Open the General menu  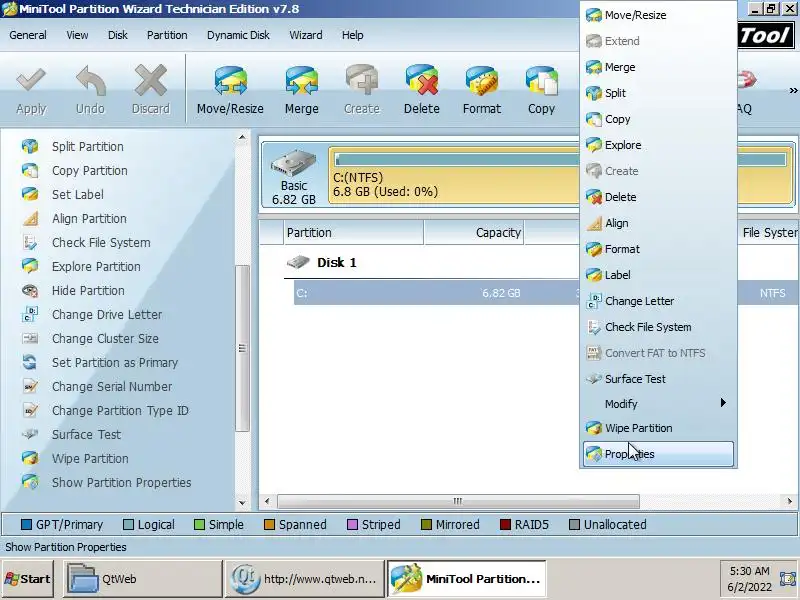[28, 35]
